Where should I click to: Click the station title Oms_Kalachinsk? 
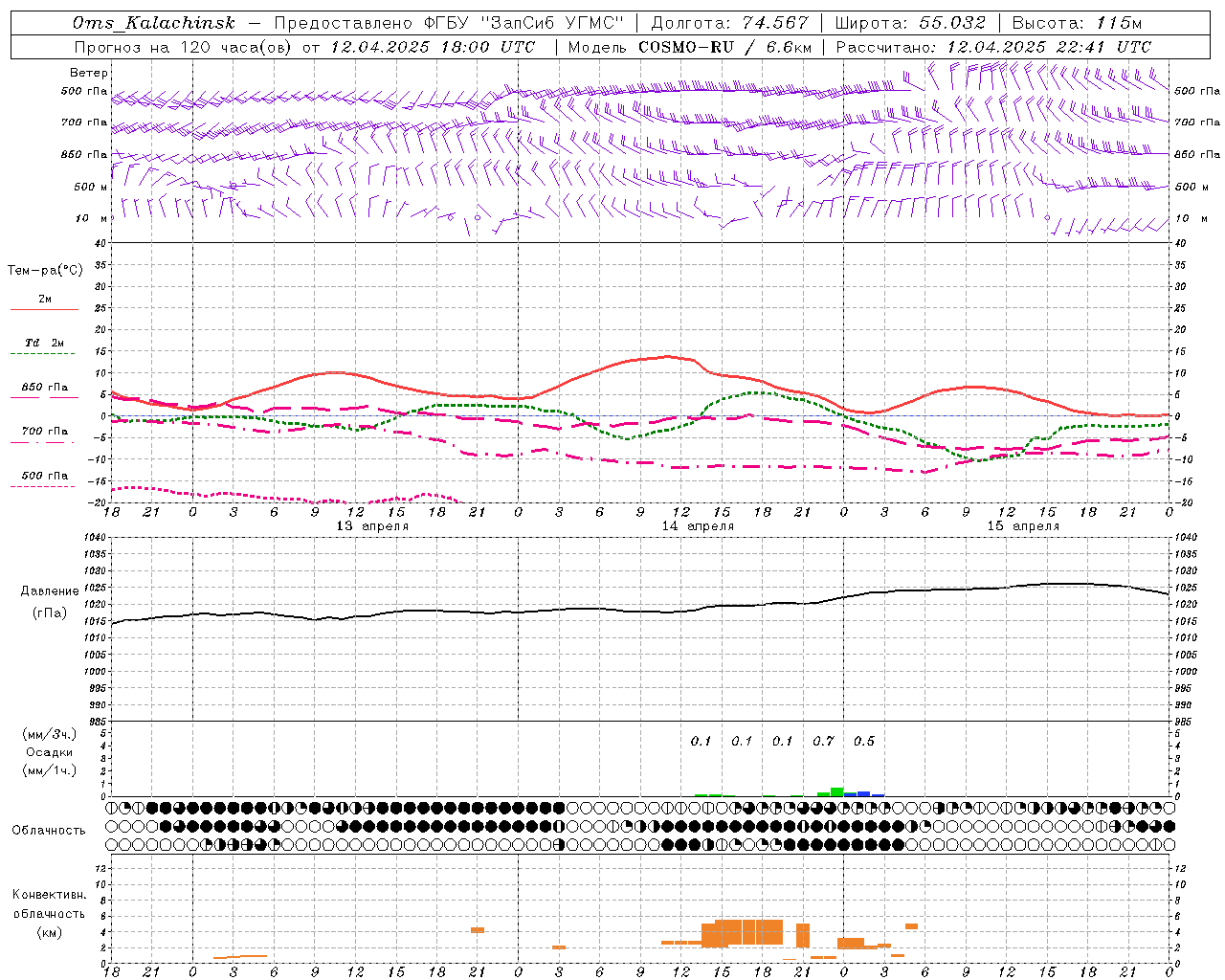tap(154, 23)
